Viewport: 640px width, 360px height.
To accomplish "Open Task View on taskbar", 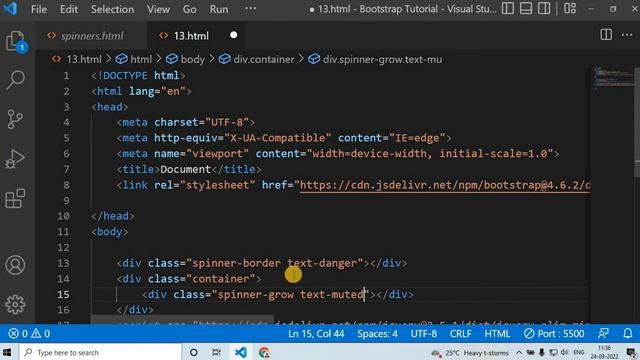I will pos(216,352).
